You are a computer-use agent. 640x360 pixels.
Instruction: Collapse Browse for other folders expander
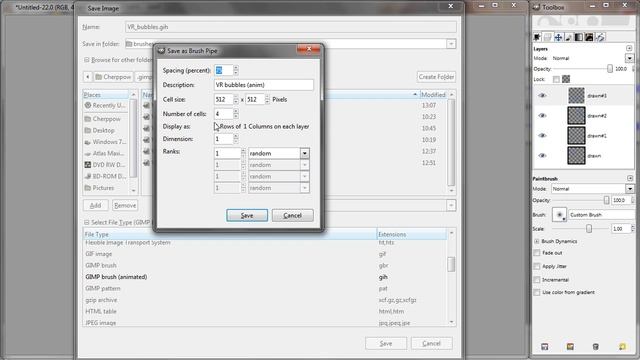pyautogui.click(x=87, y=60)
